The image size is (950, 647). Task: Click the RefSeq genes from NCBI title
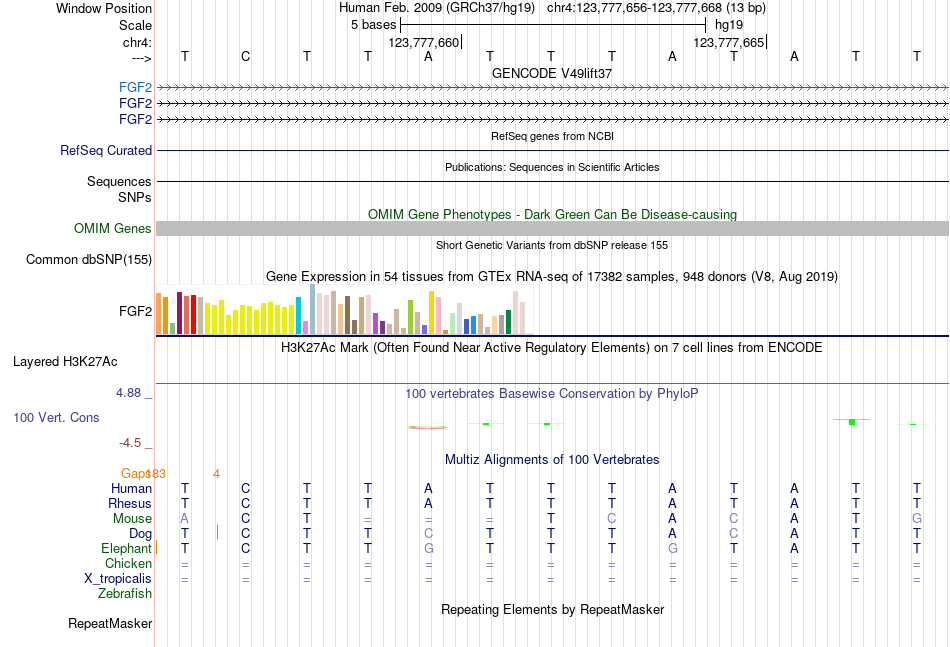[552, 136]
